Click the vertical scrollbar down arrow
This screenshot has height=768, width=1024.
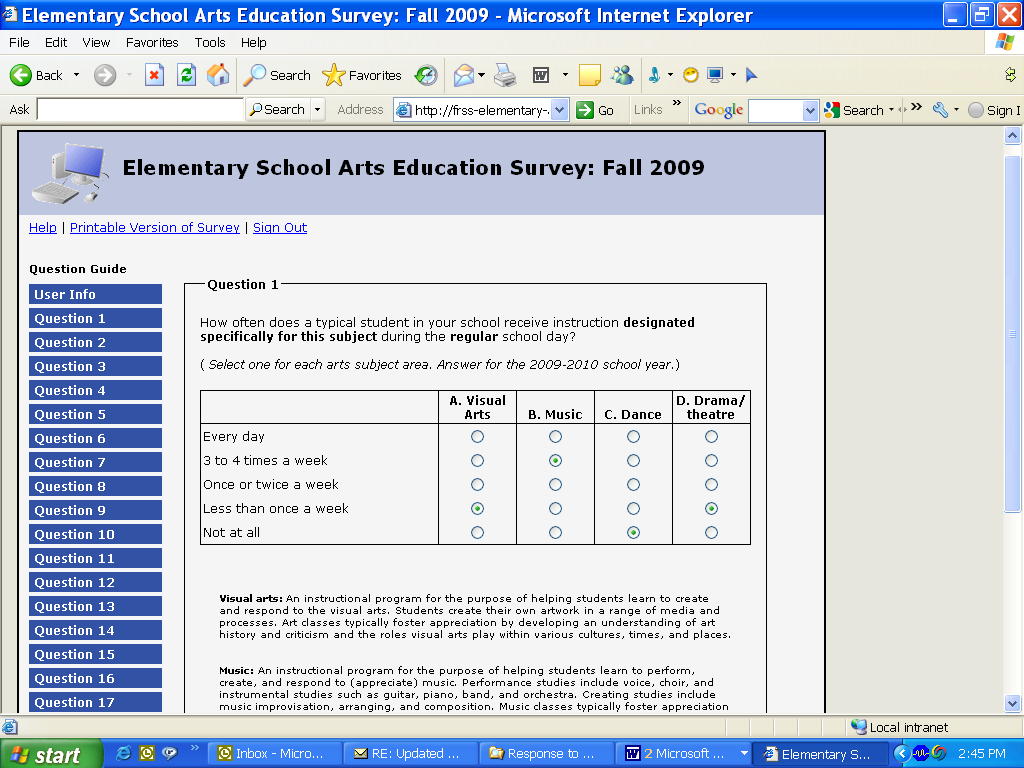(x=1012, y=703)
